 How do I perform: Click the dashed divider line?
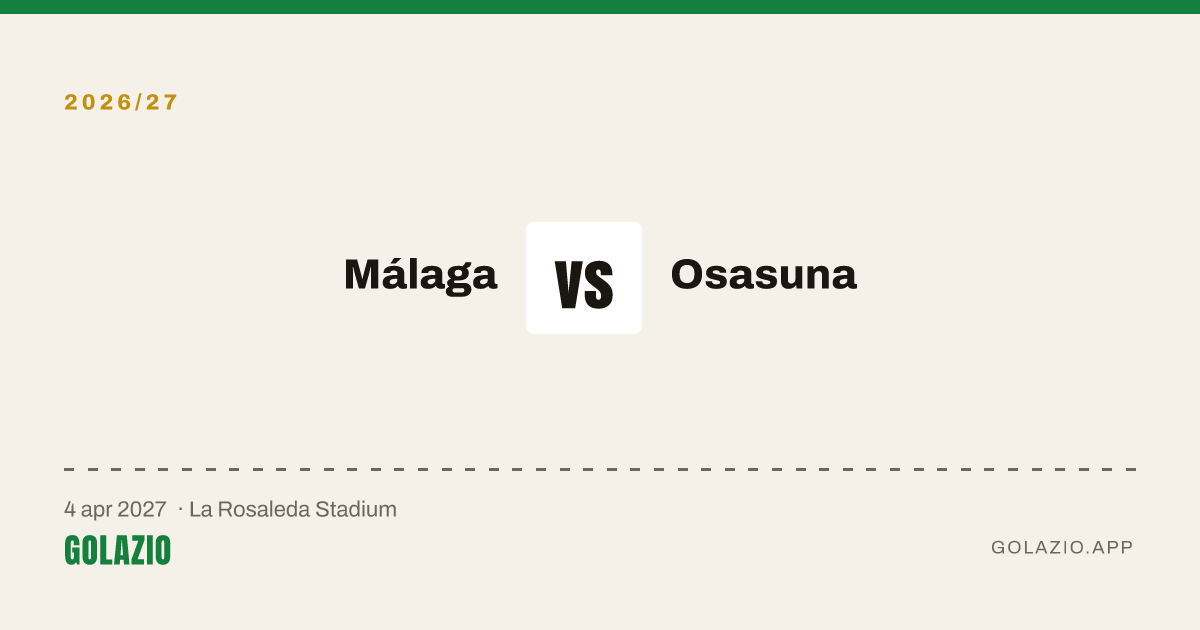600,468
